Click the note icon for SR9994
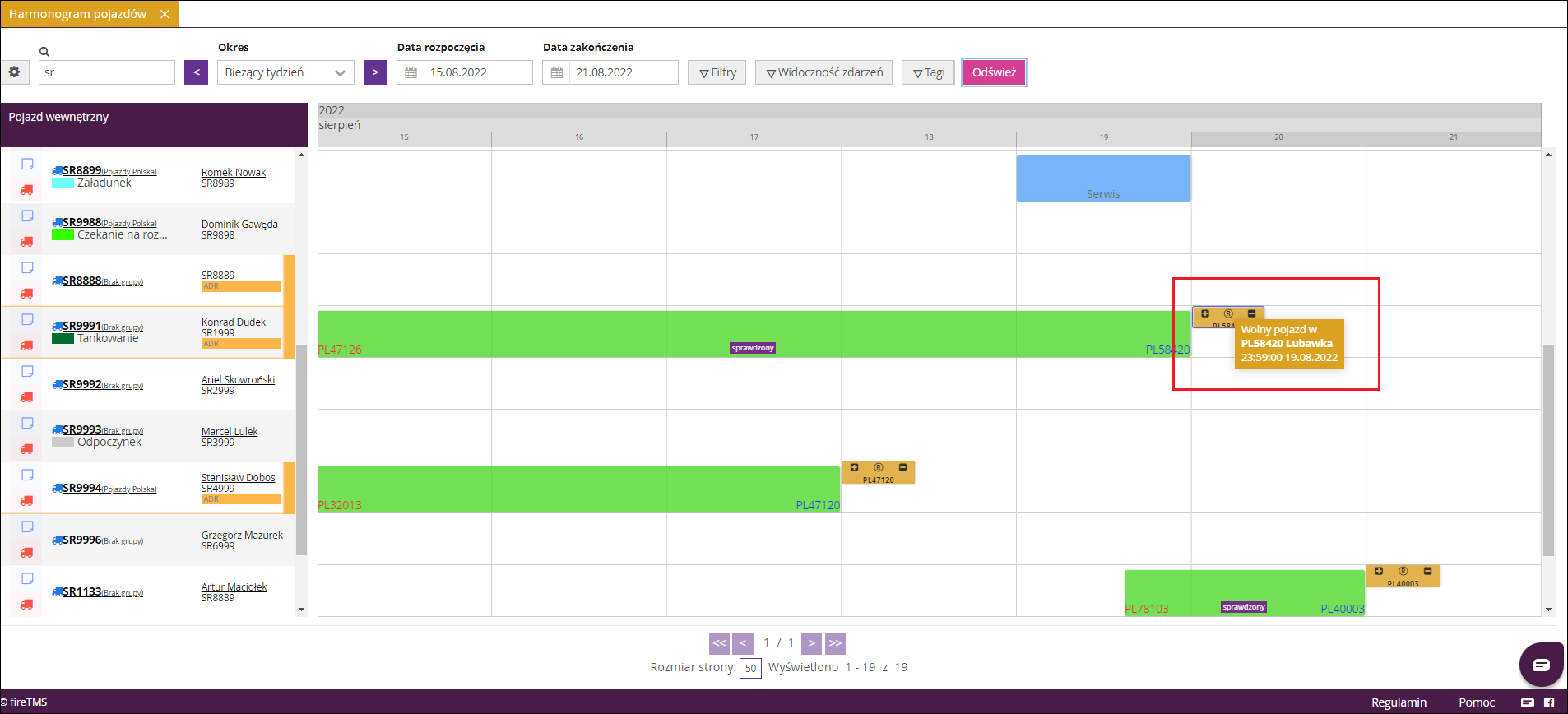Viewport: 1568px width, 714px height. tap(27, 475)
